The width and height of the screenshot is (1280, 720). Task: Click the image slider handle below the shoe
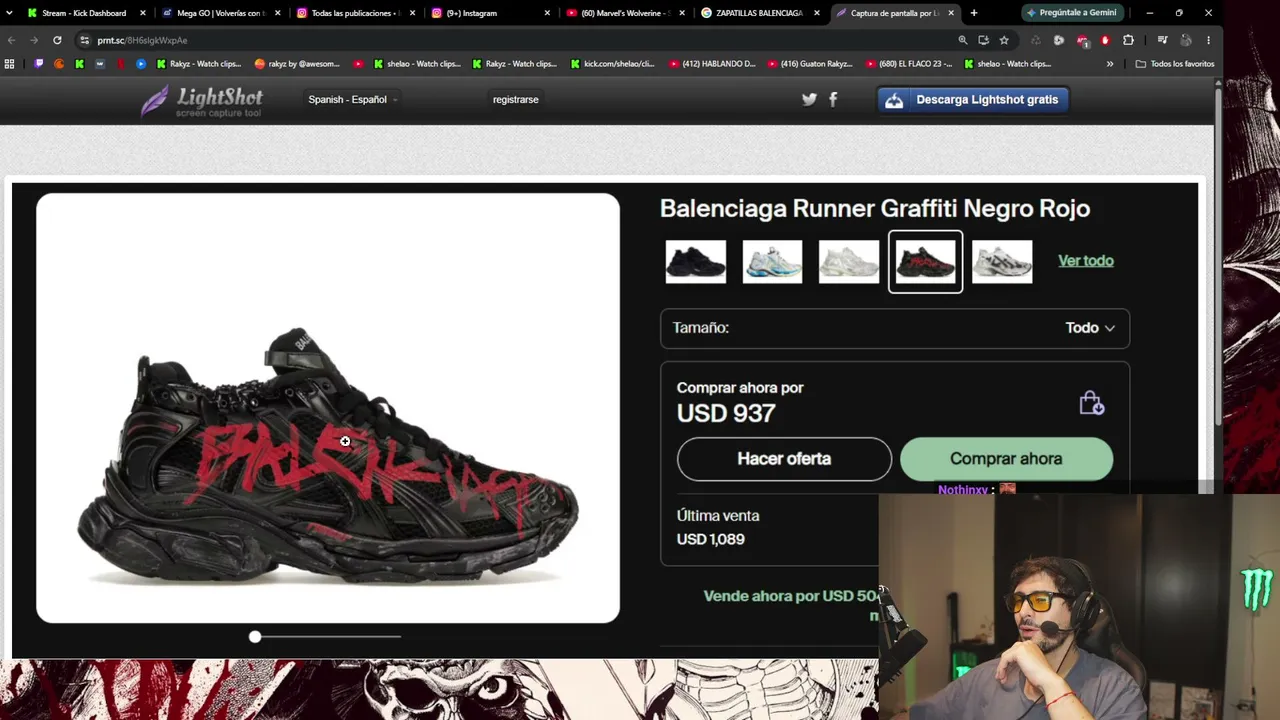pos(255,636)
